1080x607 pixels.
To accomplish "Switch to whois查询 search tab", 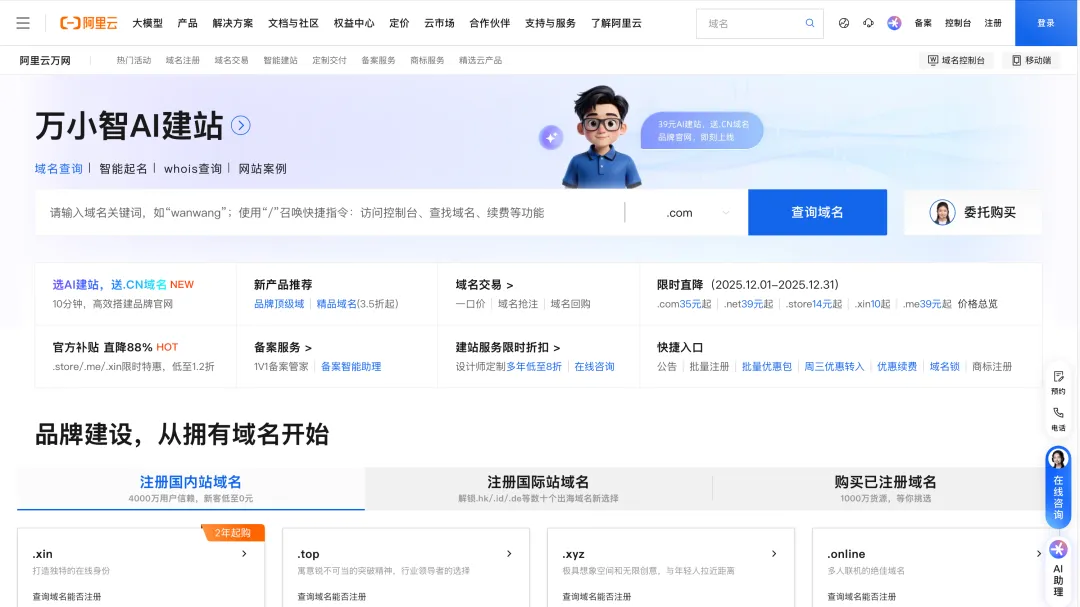I will [193, 169].
